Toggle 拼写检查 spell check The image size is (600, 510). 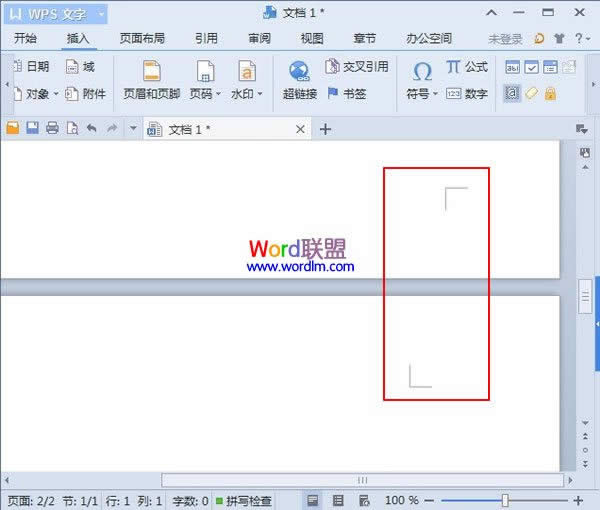click(244, 501)
